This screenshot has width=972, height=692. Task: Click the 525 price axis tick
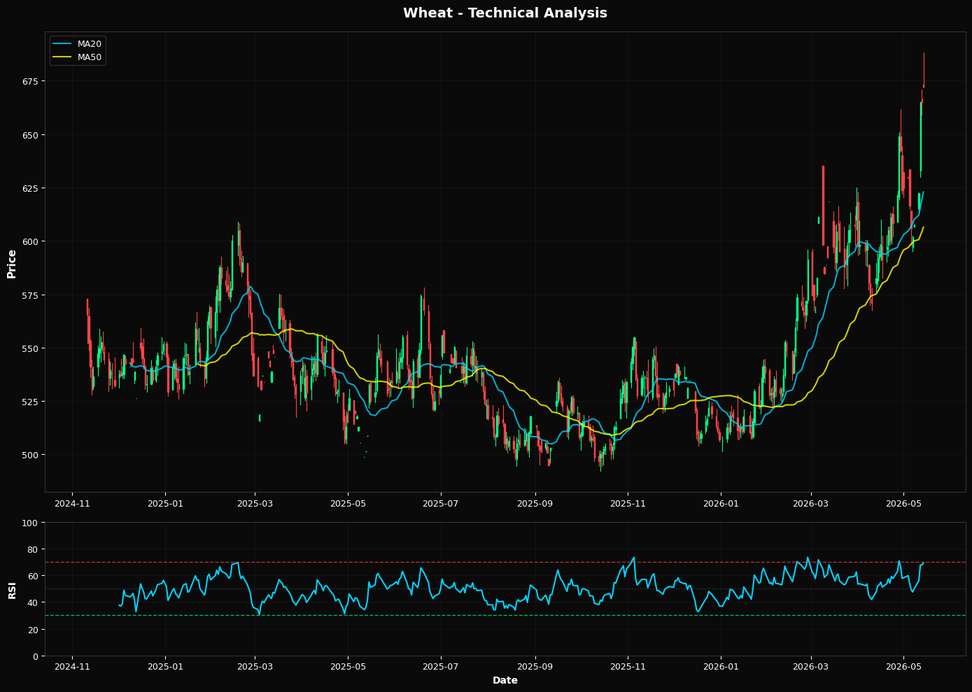coord(32,401)
